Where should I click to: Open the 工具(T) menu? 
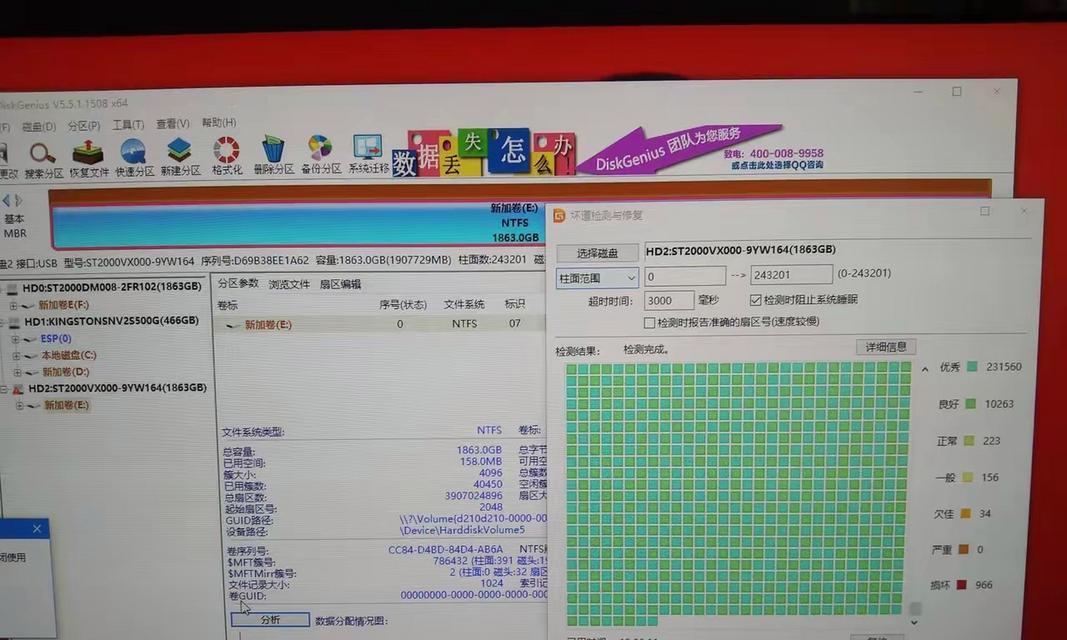pyautogui.click(x=128, y=124)
